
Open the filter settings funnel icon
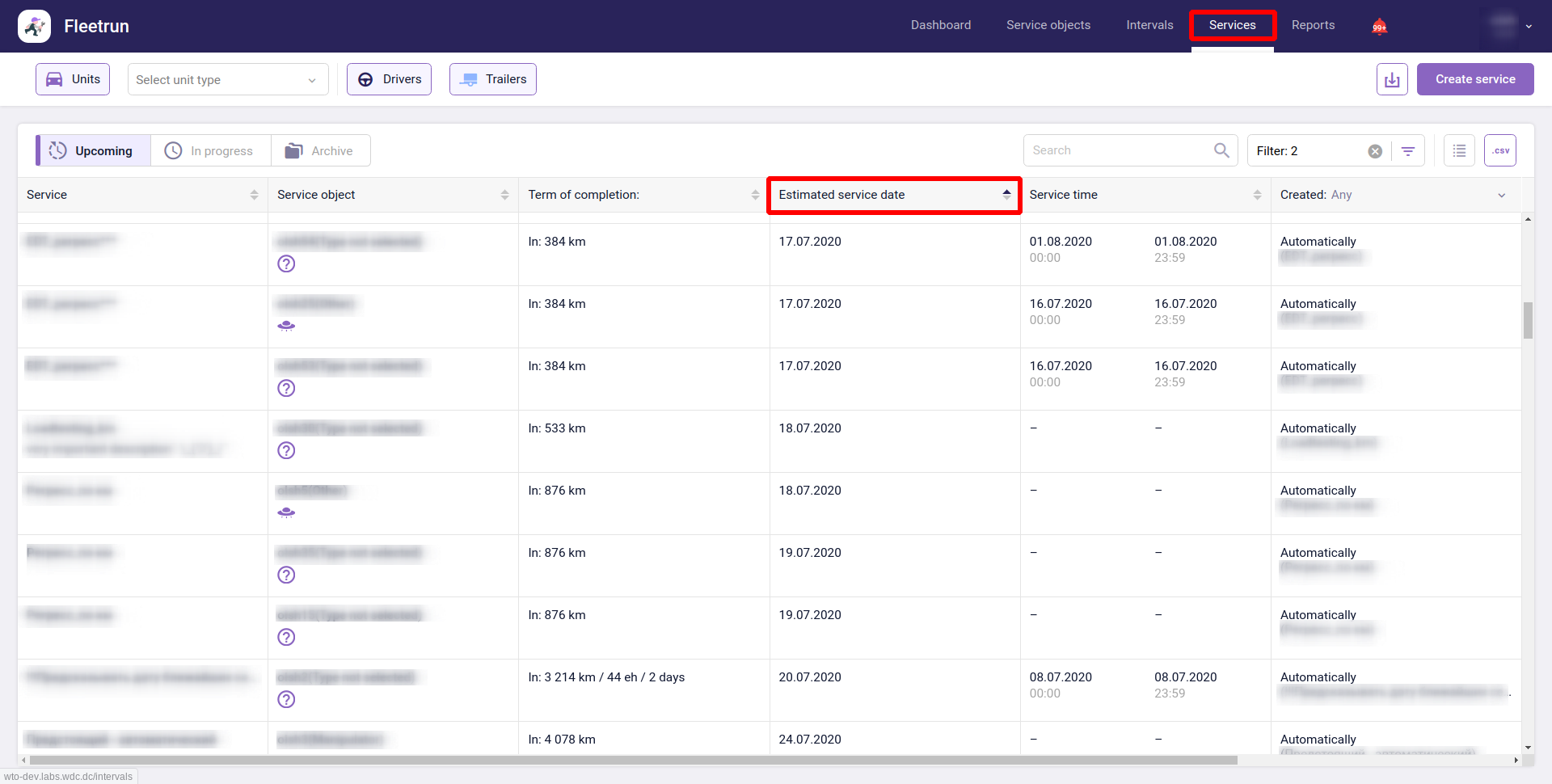click(x=1408, y=151)
